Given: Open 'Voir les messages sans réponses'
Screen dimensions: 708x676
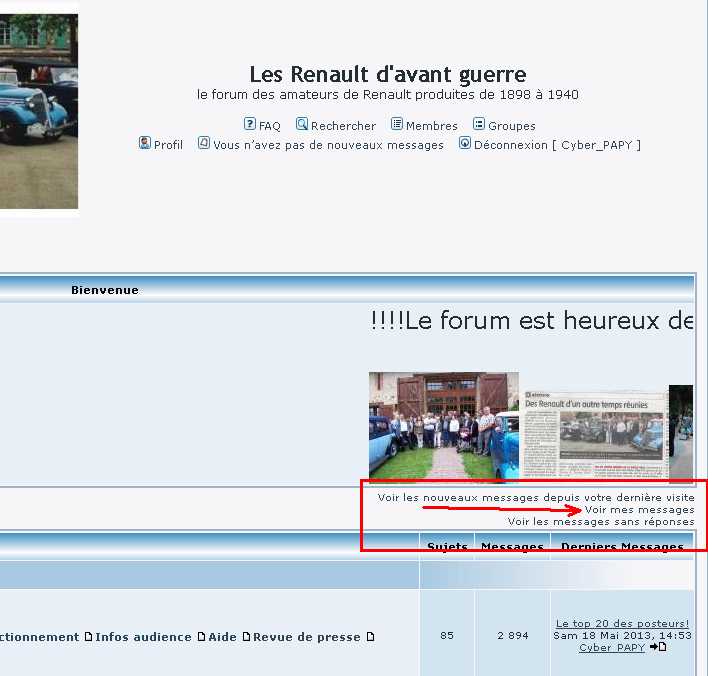Looking at the screenshot, I should click(x=601, y=522).
